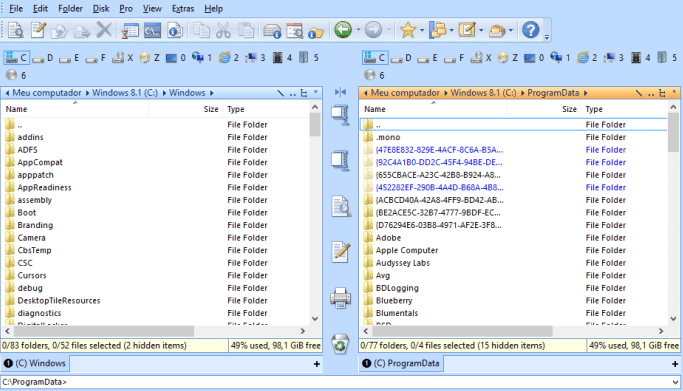Image resolution: width=683 pixels, height=391 pixels.
Task: Click the paste clipboard icon in toolbar
Action: point(246,30)
